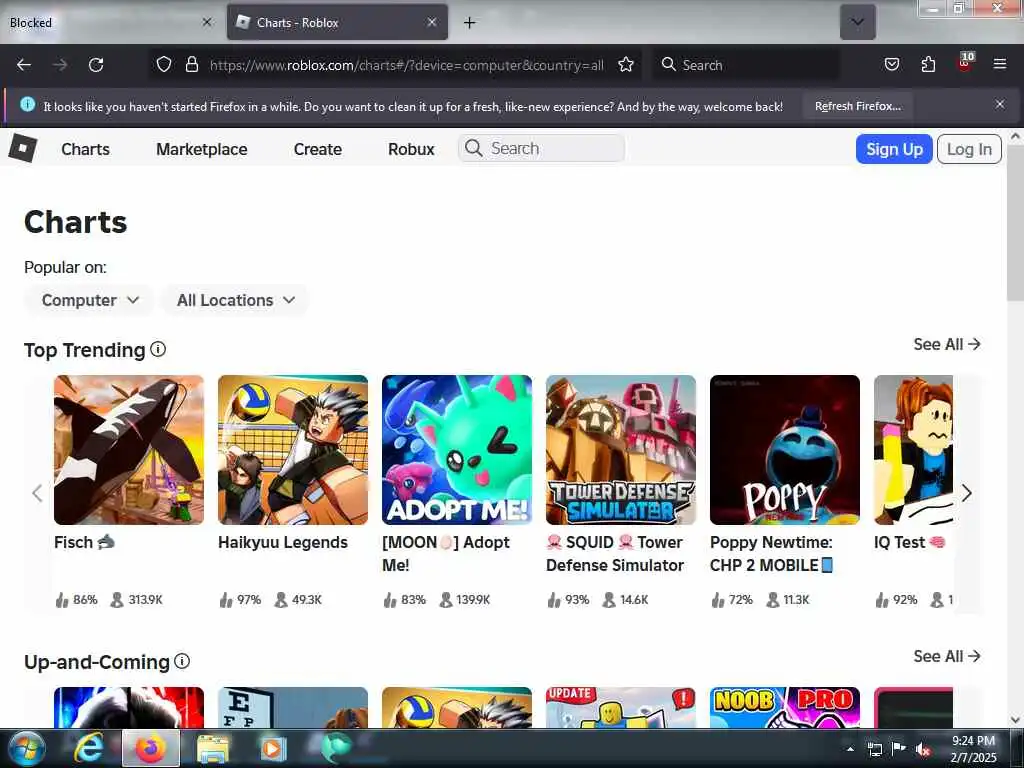Viewport: 1024px width, 768px height.
Task: Click the Roblox search magnifier icon
Action: (473, 148)
